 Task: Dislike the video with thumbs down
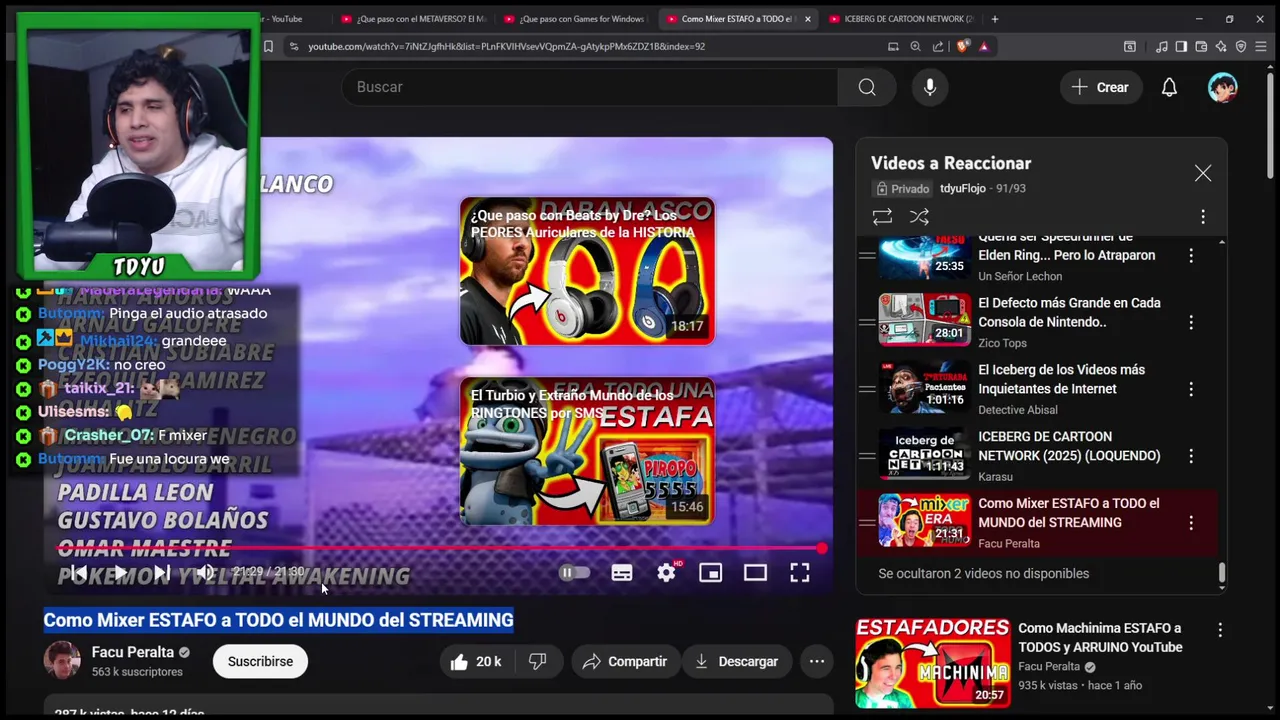538,661
